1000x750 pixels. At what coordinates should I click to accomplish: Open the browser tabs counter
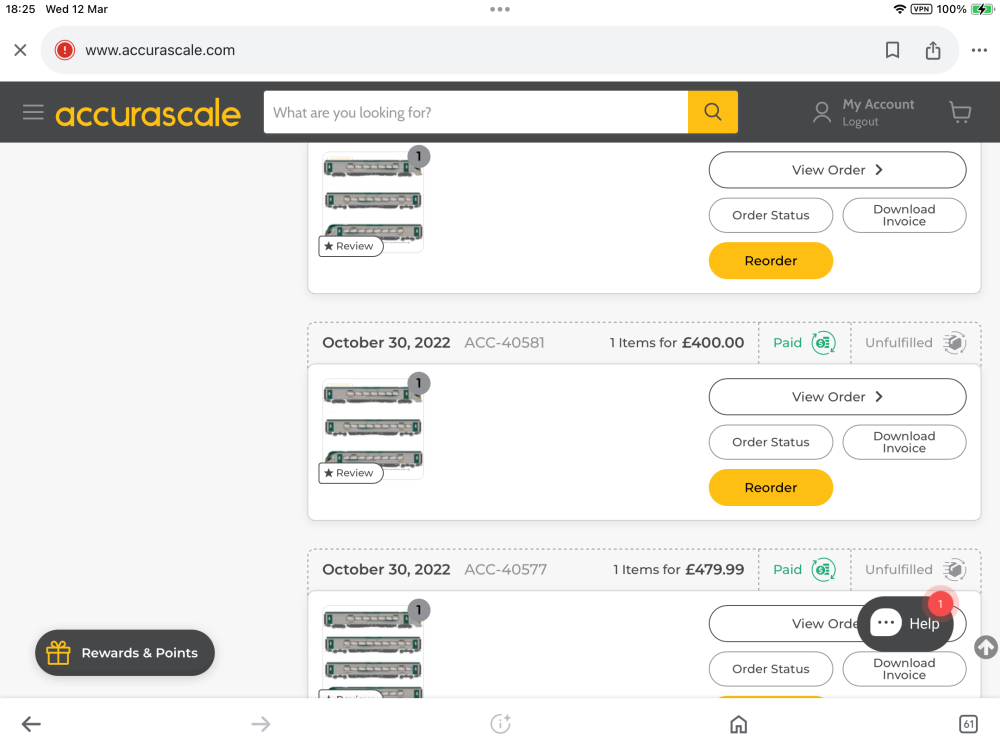tap(967, 724)
